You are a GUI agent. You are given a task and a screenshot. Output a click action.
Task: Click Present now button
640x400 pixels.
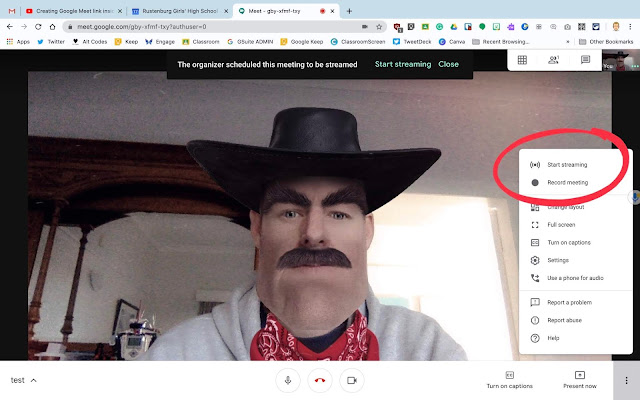pos(580,380)
